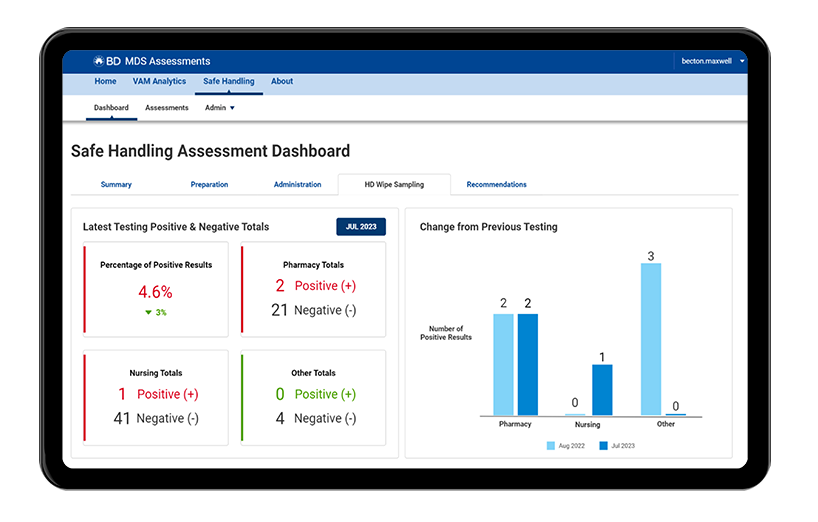The image size is (818, 522).
Task: Click the BD logo icon
Action: [99, 61]
